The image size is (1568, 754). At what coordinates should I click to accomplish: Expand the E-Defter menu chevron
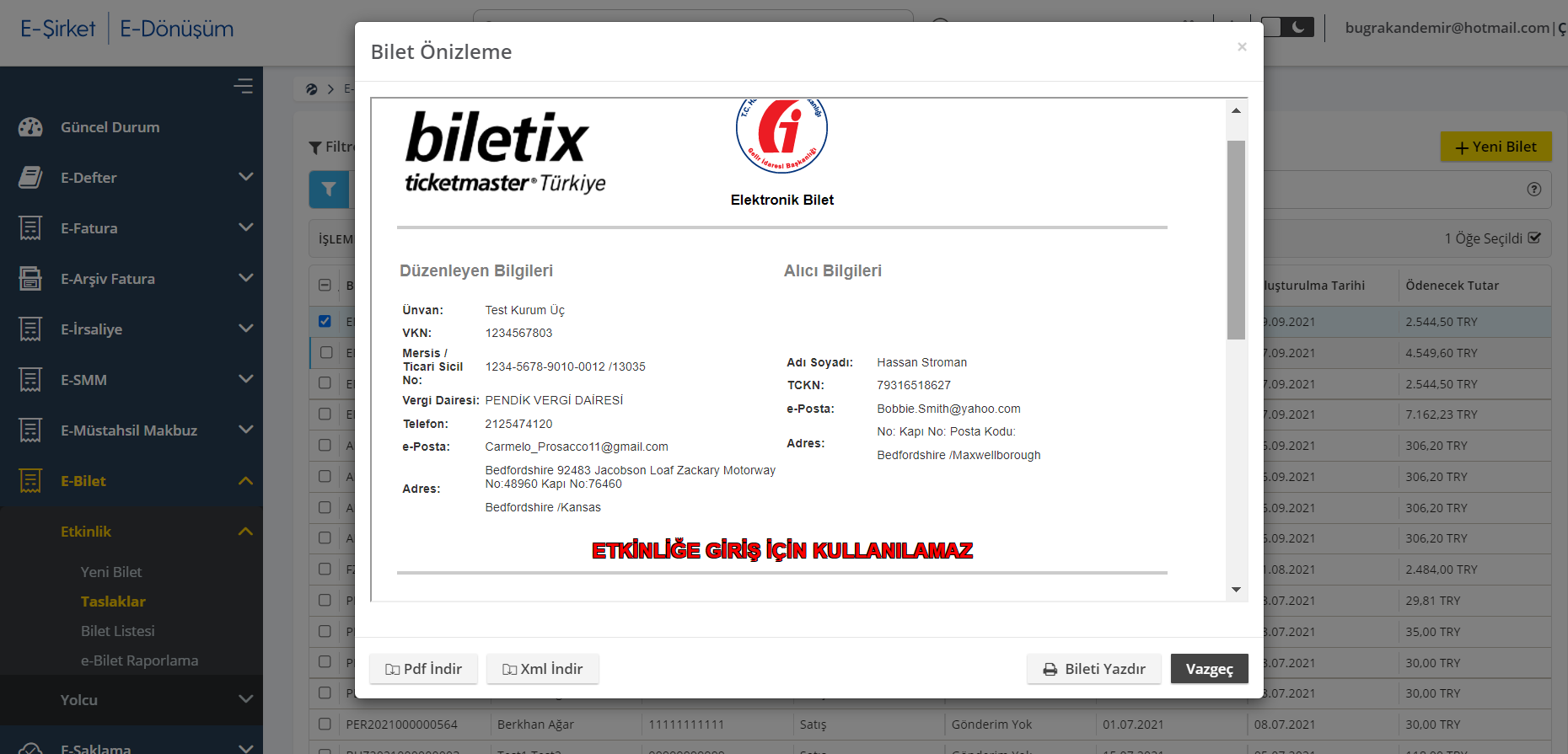pyautogui.click(x=245, y=177)
